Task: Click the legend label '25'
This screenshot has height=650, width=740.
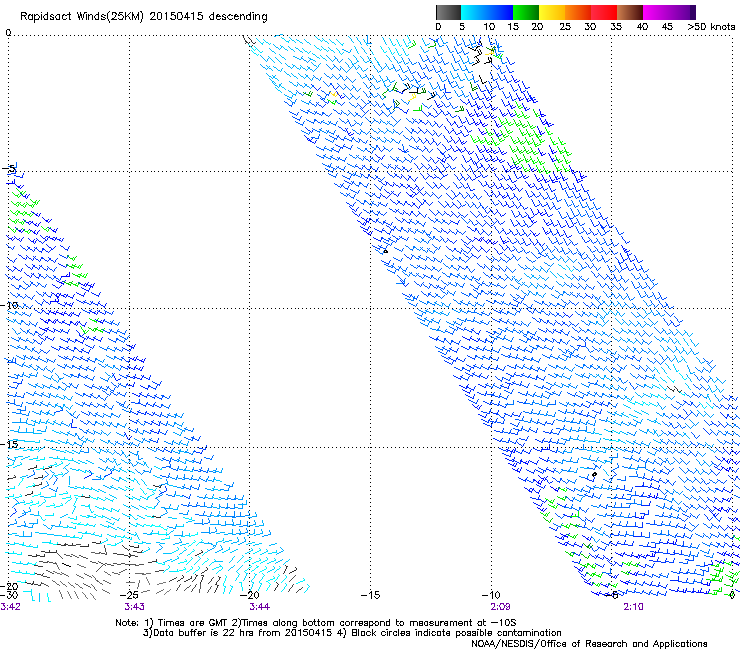Action: coord(565,27)
